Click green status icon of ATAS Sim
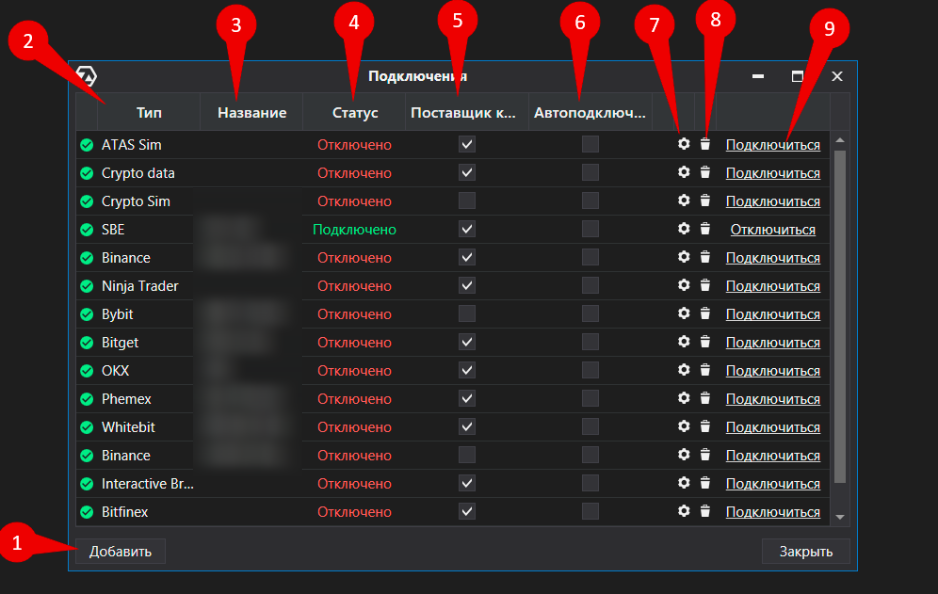Image resolution: width=938 pixels, height=594 pixels. click(x=87, y=145)
